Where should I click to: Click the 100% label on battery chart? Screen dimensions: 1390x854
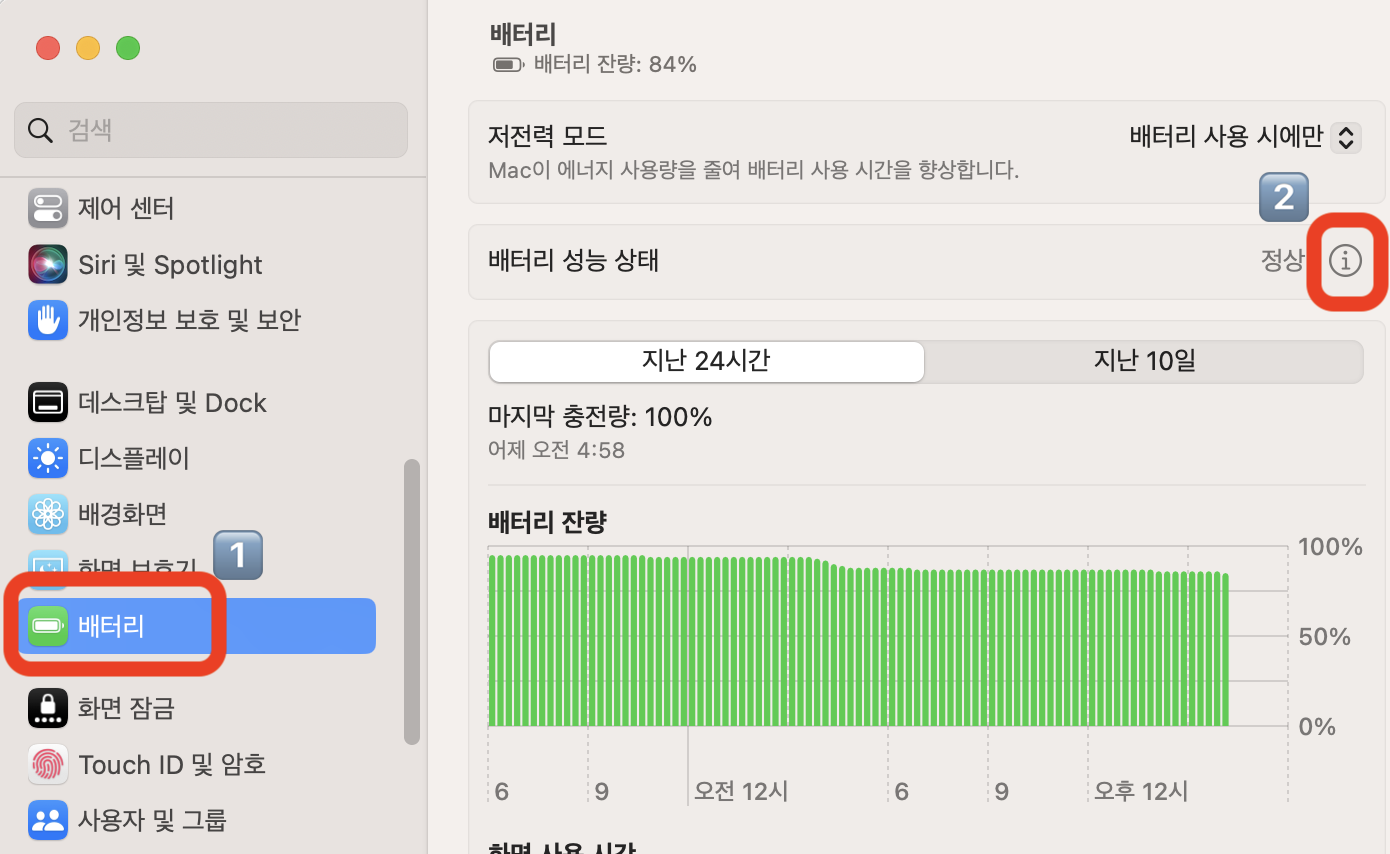pyautogui.click(x=1330, y=546)
